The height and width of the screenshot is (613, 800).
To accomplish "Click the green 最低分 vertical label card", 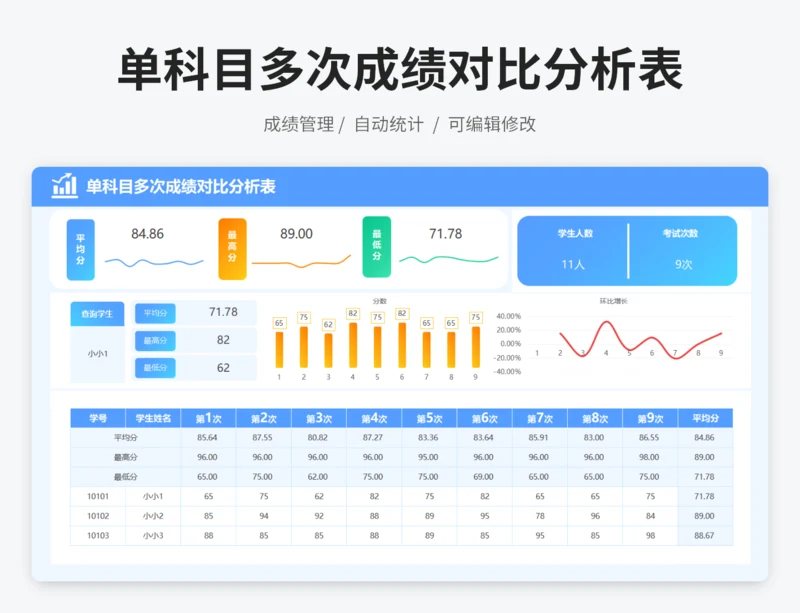I will tap(377, 247).
